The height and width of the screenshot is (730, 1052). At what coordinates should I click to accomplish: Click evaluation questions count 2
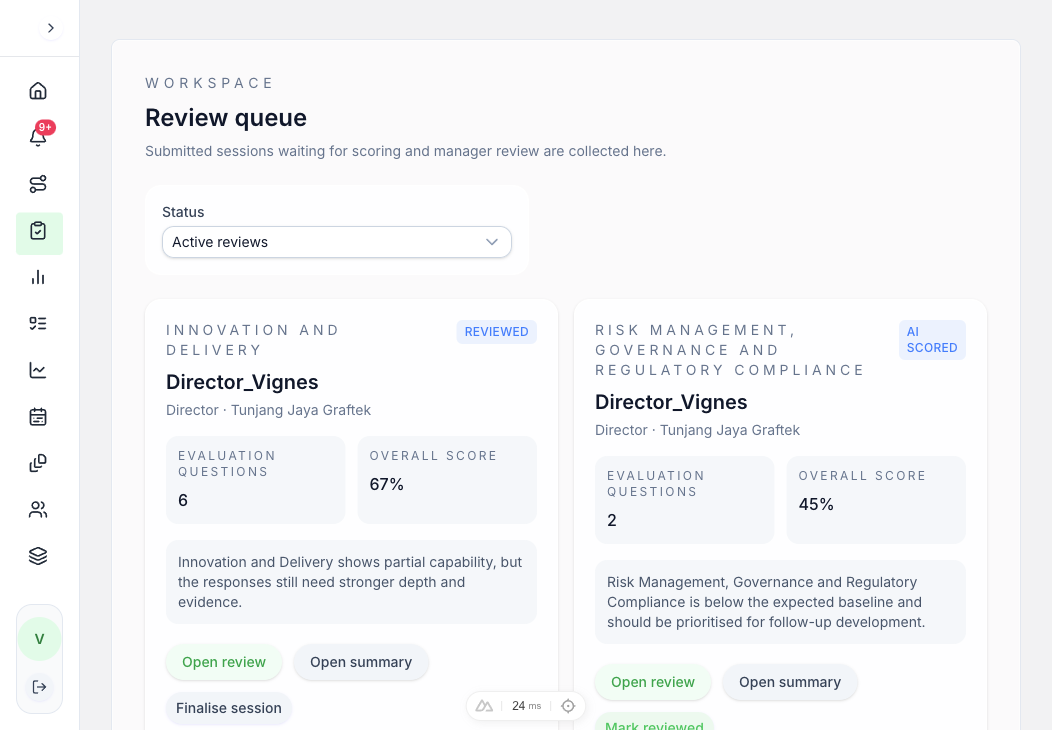[x=612, y=521]
